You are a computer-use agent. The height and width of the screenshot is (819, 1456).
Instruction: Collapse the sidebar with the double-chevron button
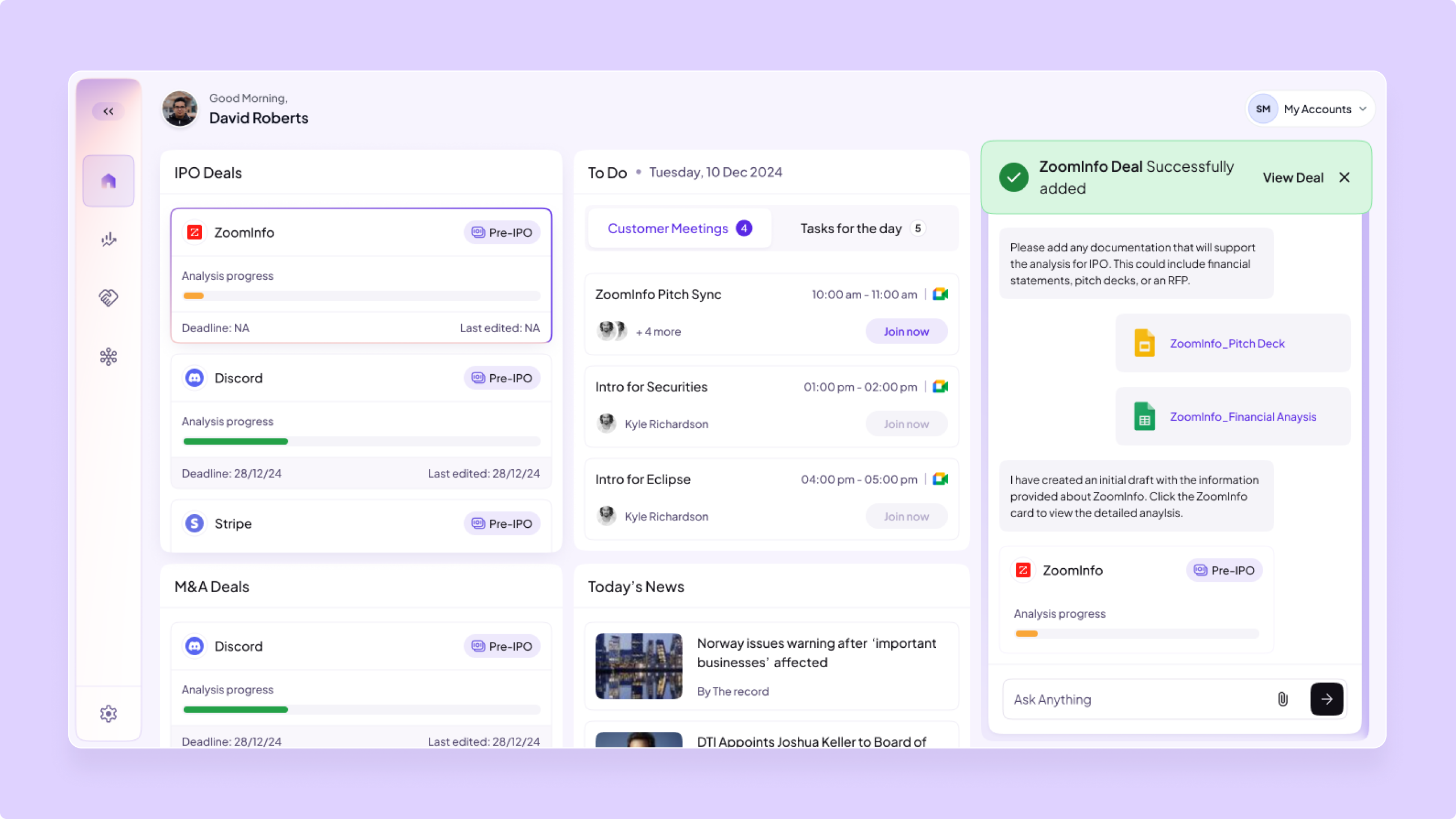[108, 111]
